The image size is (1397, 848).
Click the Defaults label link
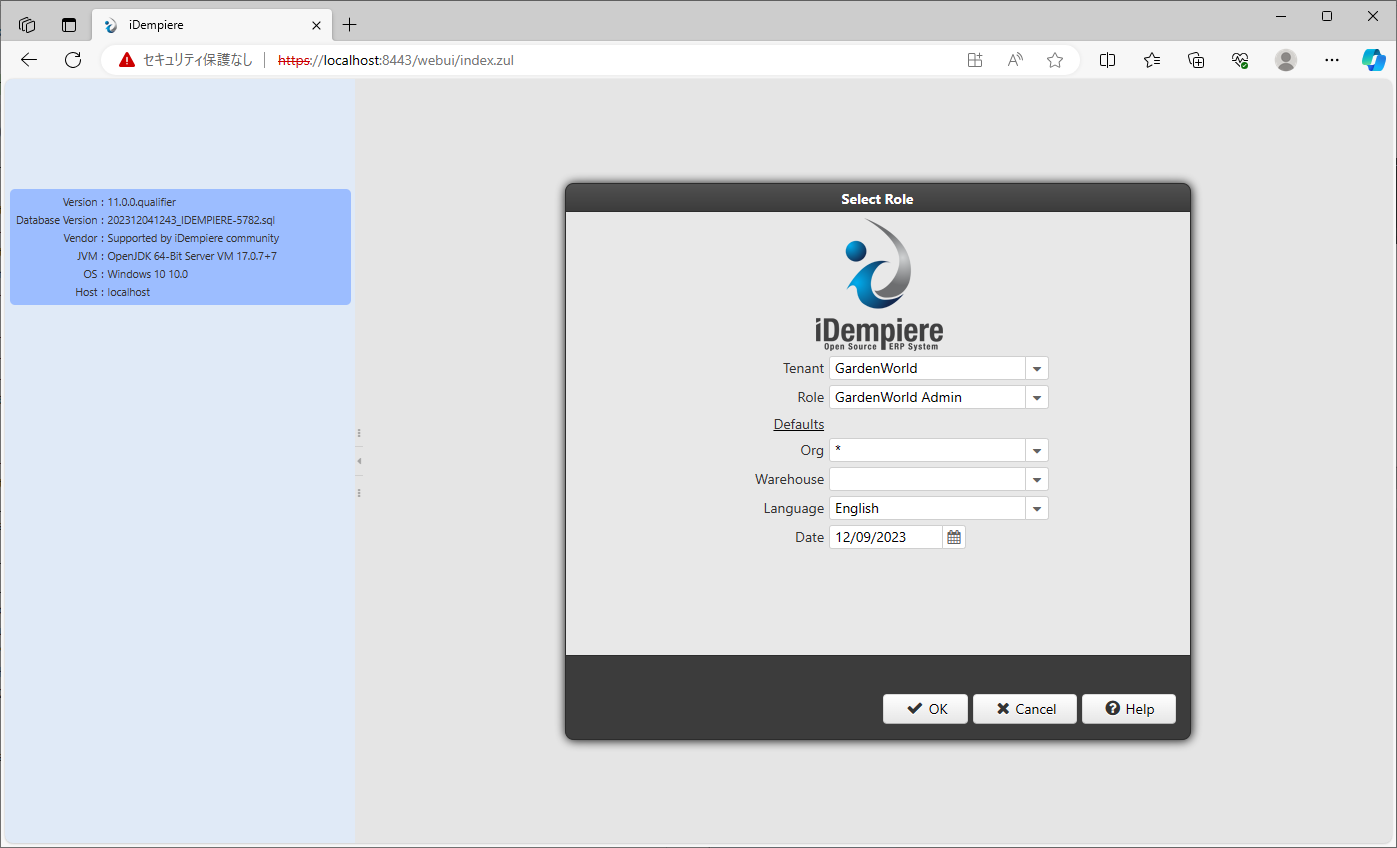(799, 424)
